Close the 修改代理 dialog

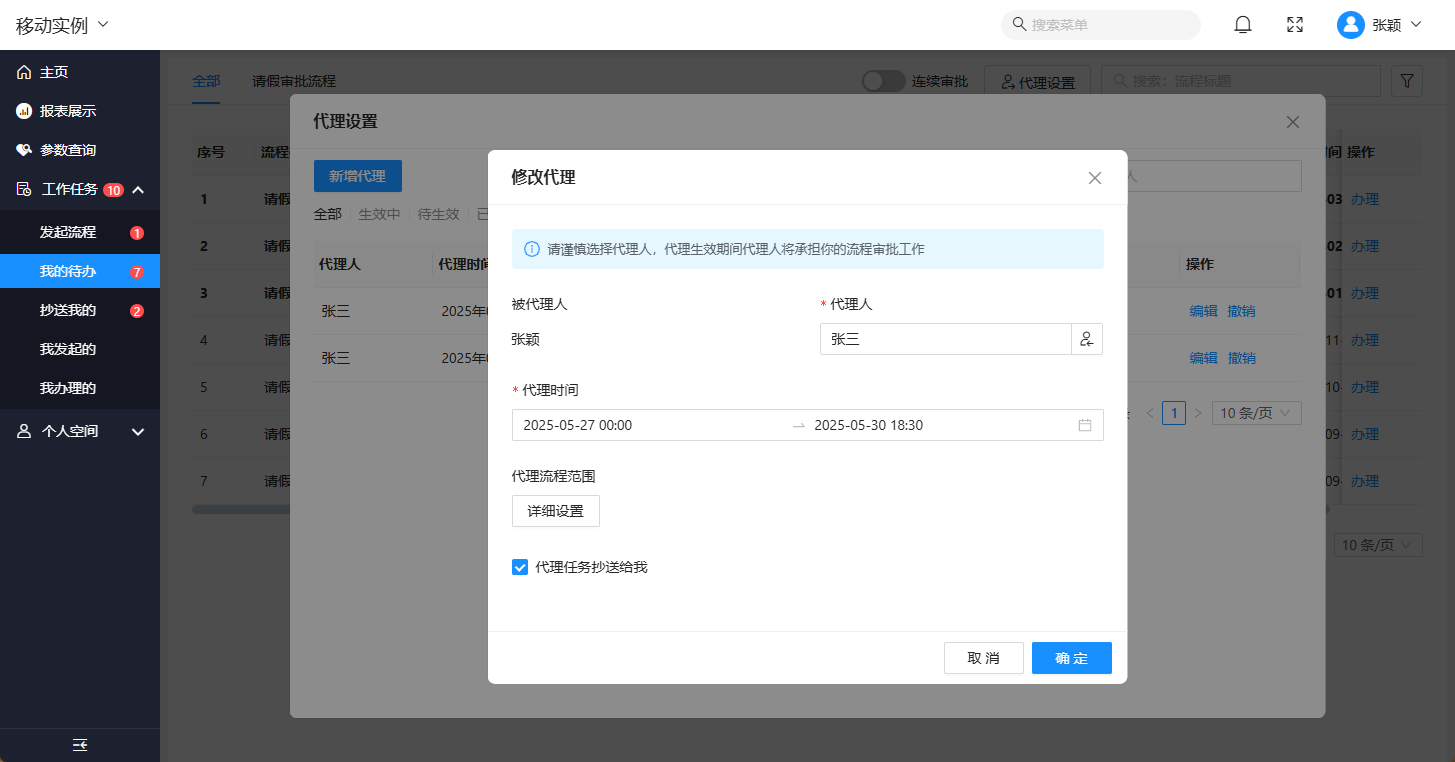(x=1095, y=178)
